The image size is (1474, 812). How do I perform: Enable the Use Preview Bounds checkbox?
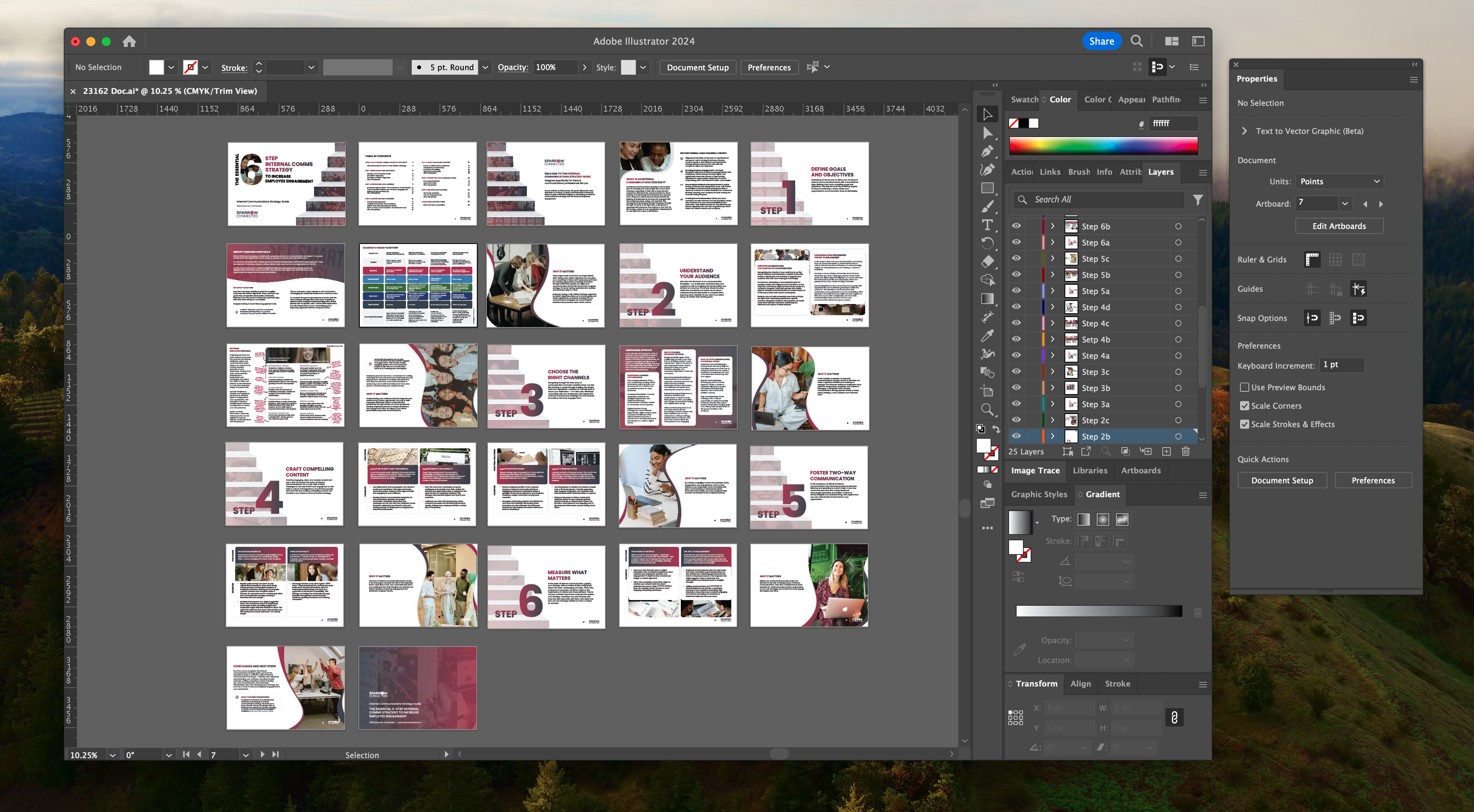[1245, 388]
